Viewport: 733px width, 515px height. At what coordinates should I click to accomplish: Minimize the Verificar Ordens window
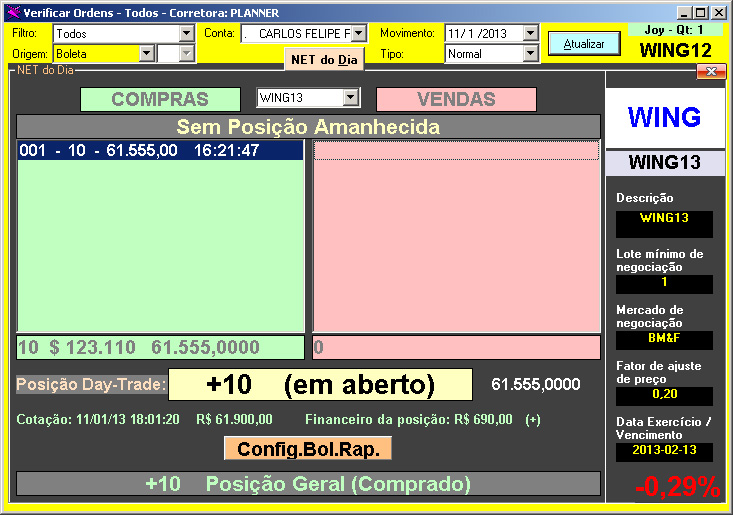click(x=684, y=12)
